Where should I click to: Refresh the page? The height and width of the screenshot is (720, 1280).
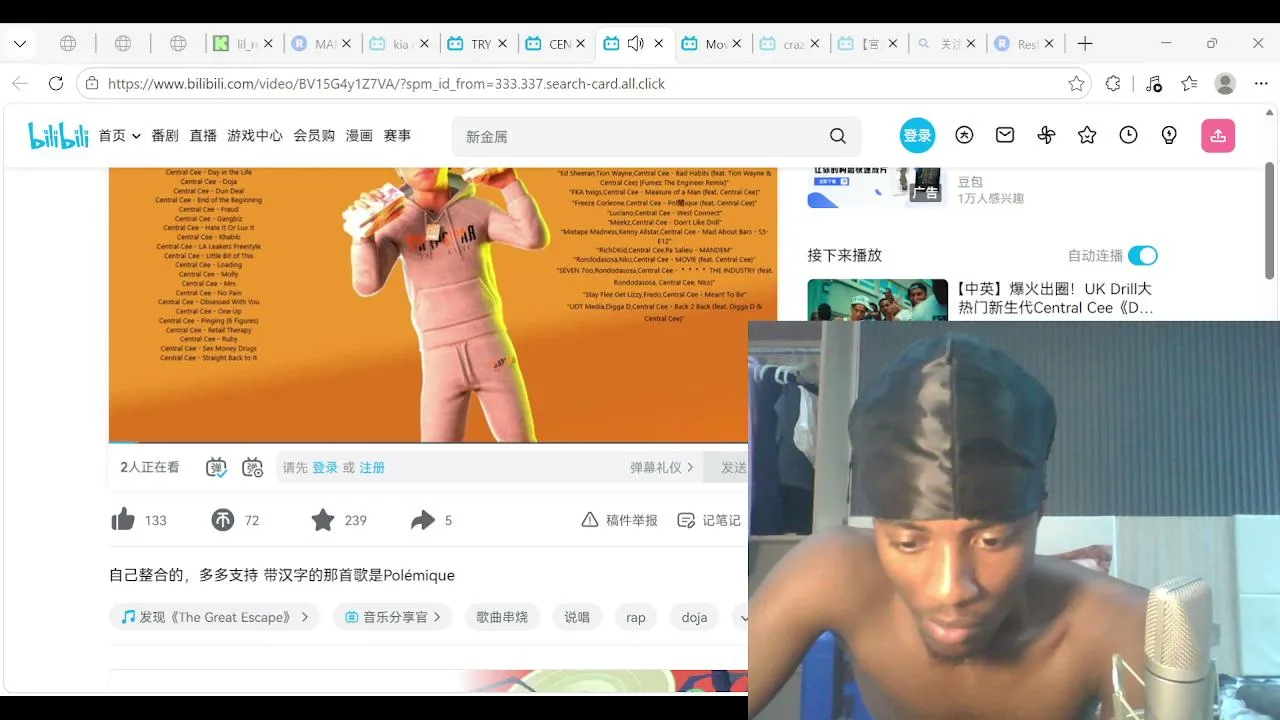click(56, 84)
